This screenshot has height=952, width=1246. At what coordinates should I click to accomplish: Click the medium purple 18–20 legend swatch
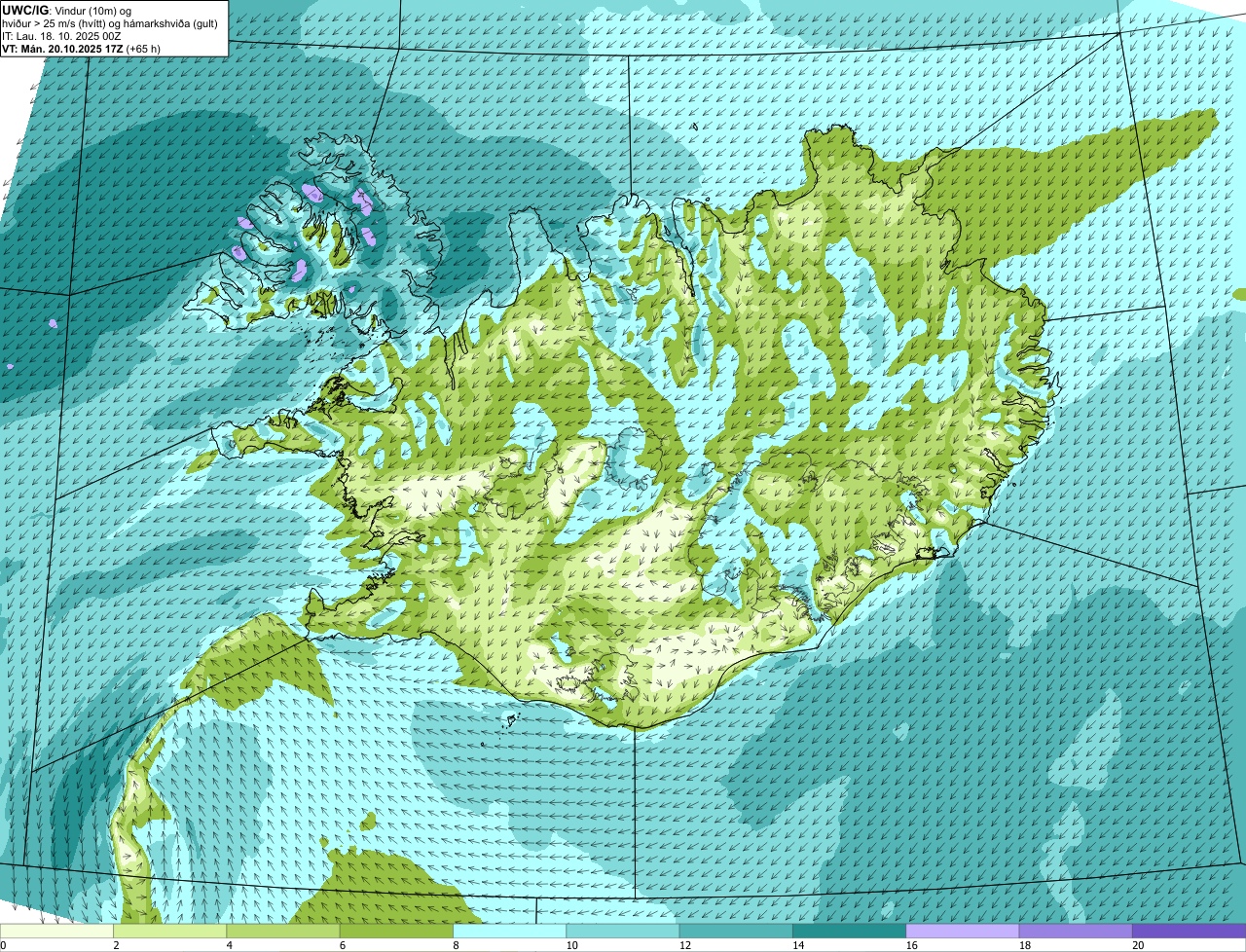click(1075, 931)
